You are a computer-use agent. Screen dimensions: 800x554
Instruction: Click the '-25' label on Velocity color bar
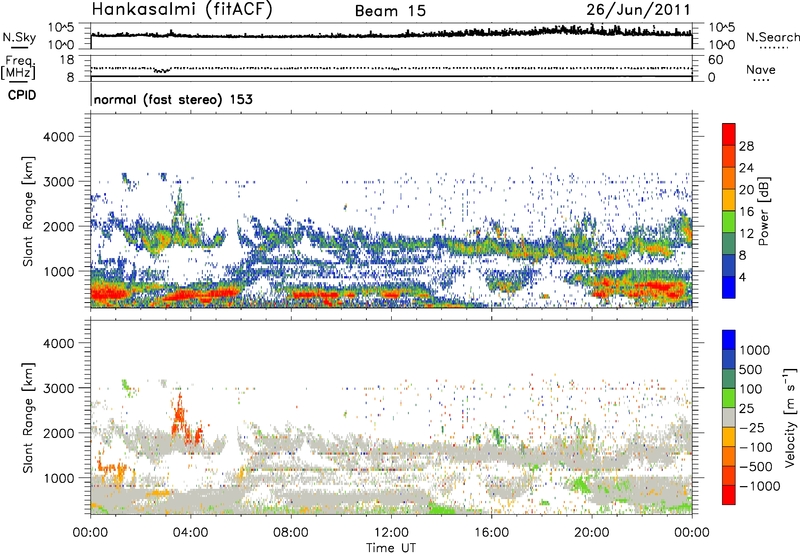point(751,428)
